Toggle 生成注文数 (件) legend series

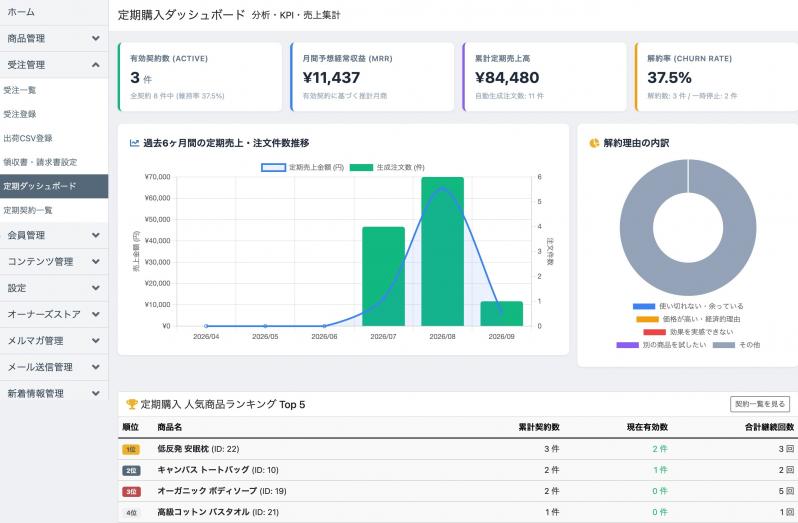(x=387, y=167)
